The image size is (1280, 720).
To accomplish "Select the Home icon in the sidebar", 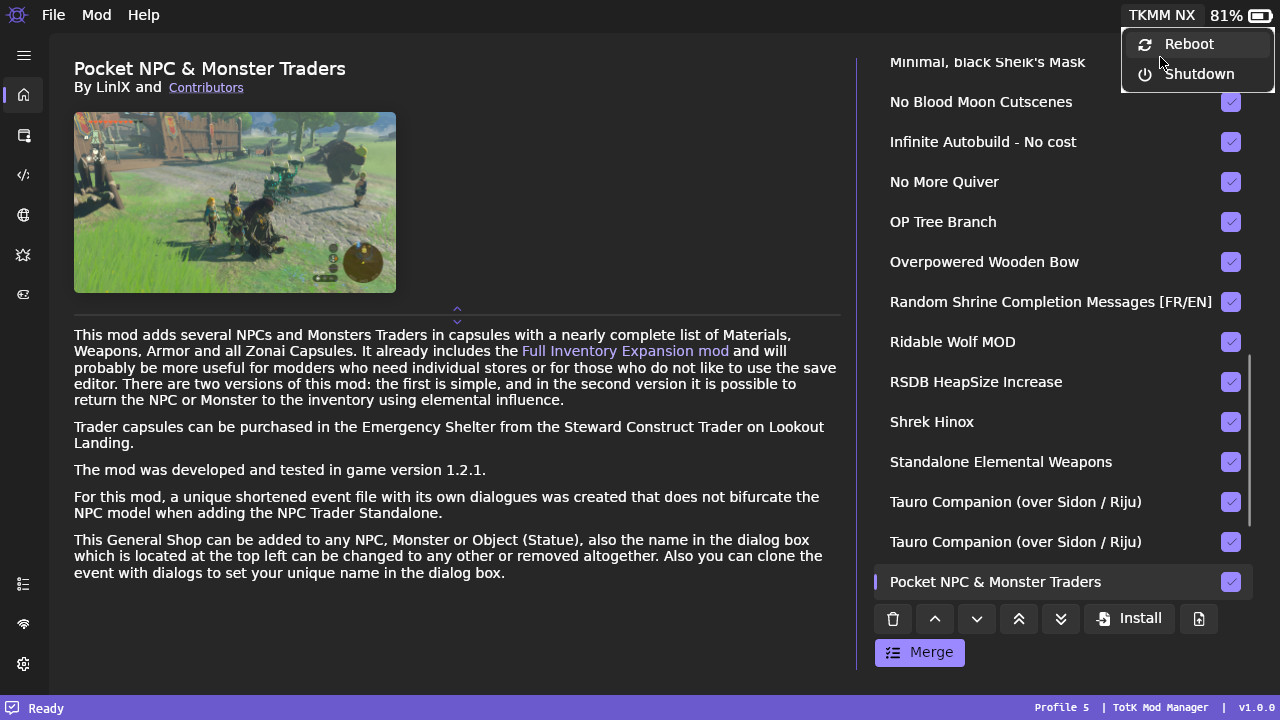I will click(23, 95).
